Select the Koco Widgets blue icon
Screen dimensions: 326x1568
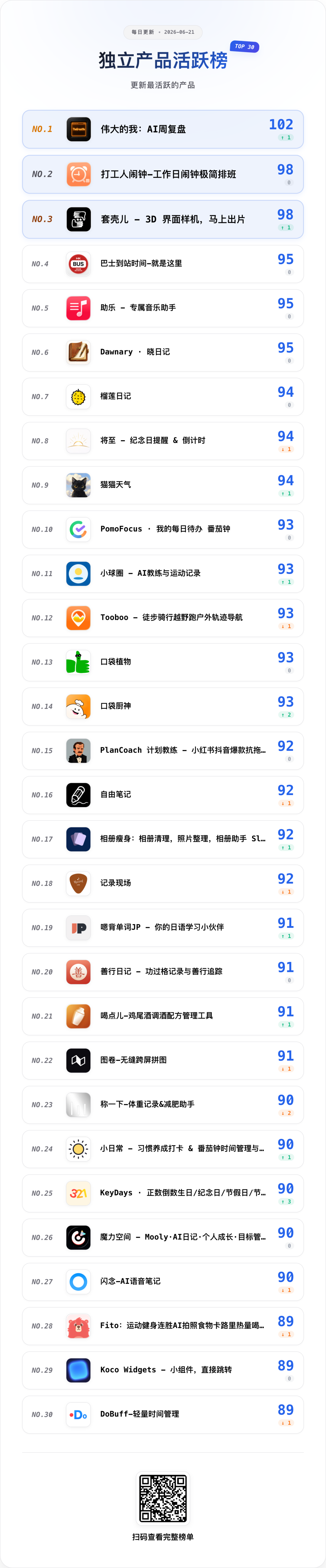coord(78,1370)
